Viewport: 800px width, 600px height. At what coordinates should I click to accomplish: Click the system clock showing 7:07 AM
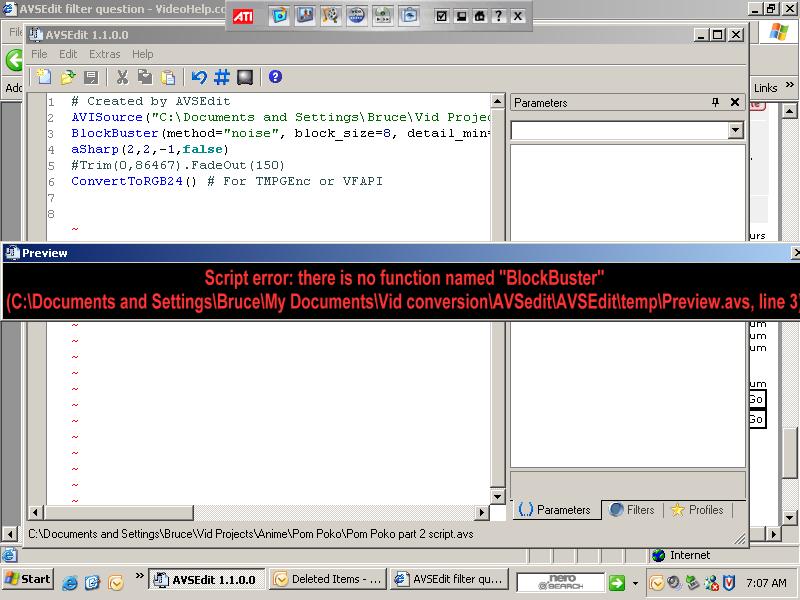[766, 583]
